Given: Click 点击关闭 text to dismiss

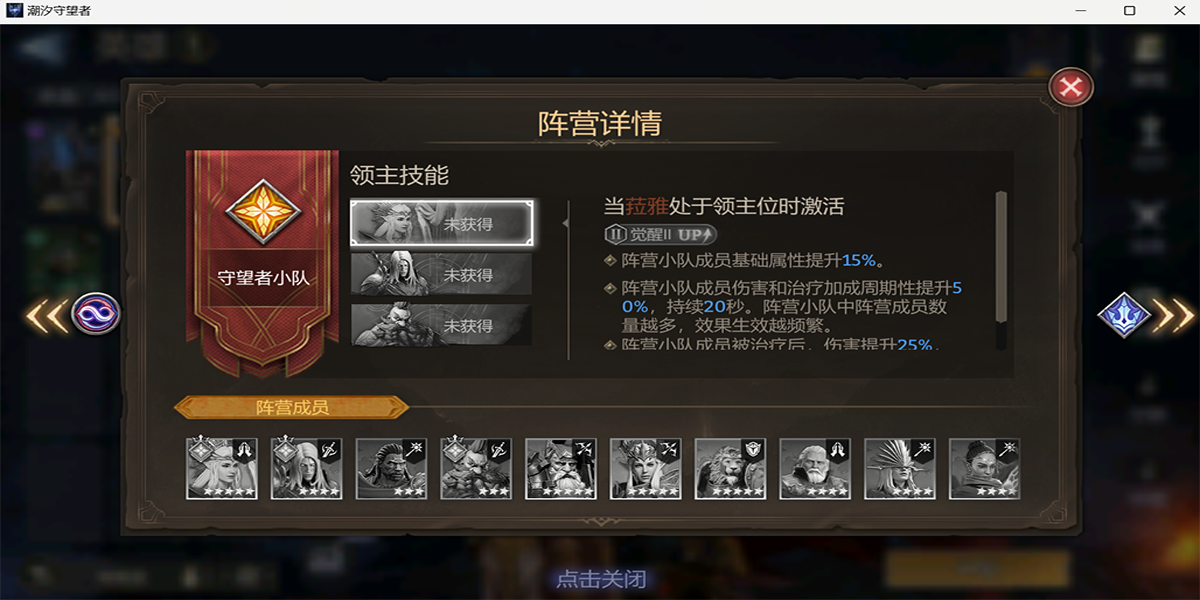Looking at the screenshot, I should [x=600, y=579].
